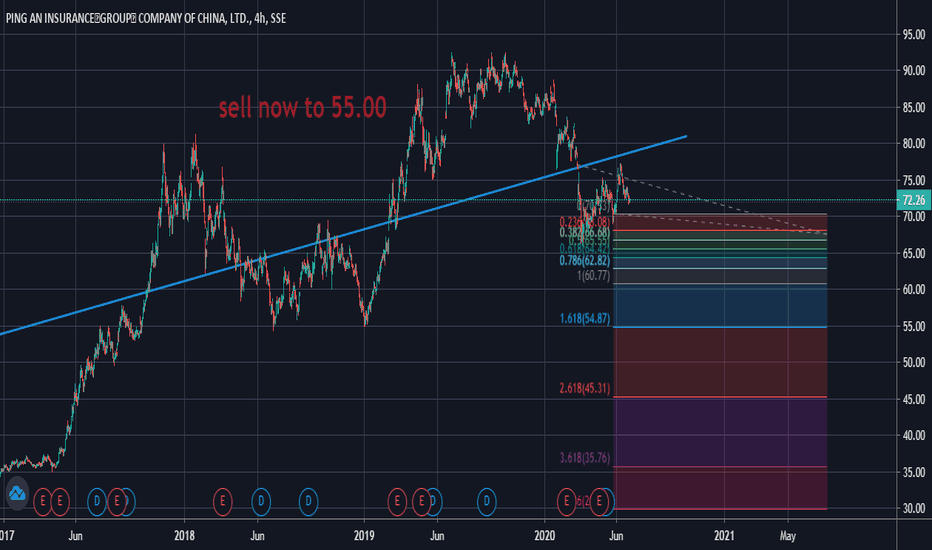932x550 pixels.
Task: Open the standalone D dividend marker between Jun 2019 and 2020
Action: tap(487, 502)
